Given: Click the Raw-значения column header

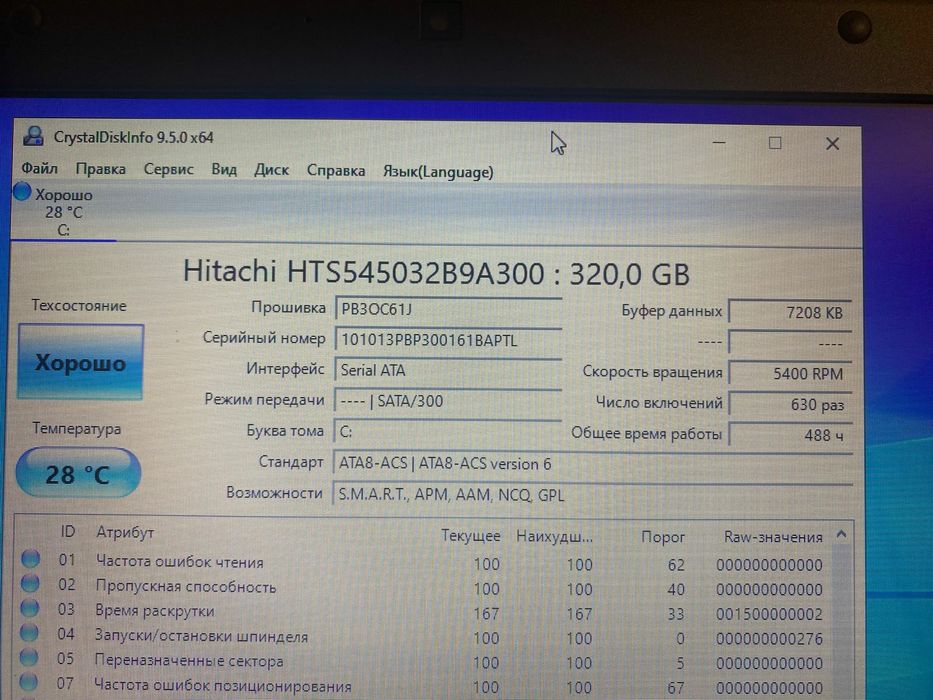Looking at the screenshot, I should click(x=773, y=537).
